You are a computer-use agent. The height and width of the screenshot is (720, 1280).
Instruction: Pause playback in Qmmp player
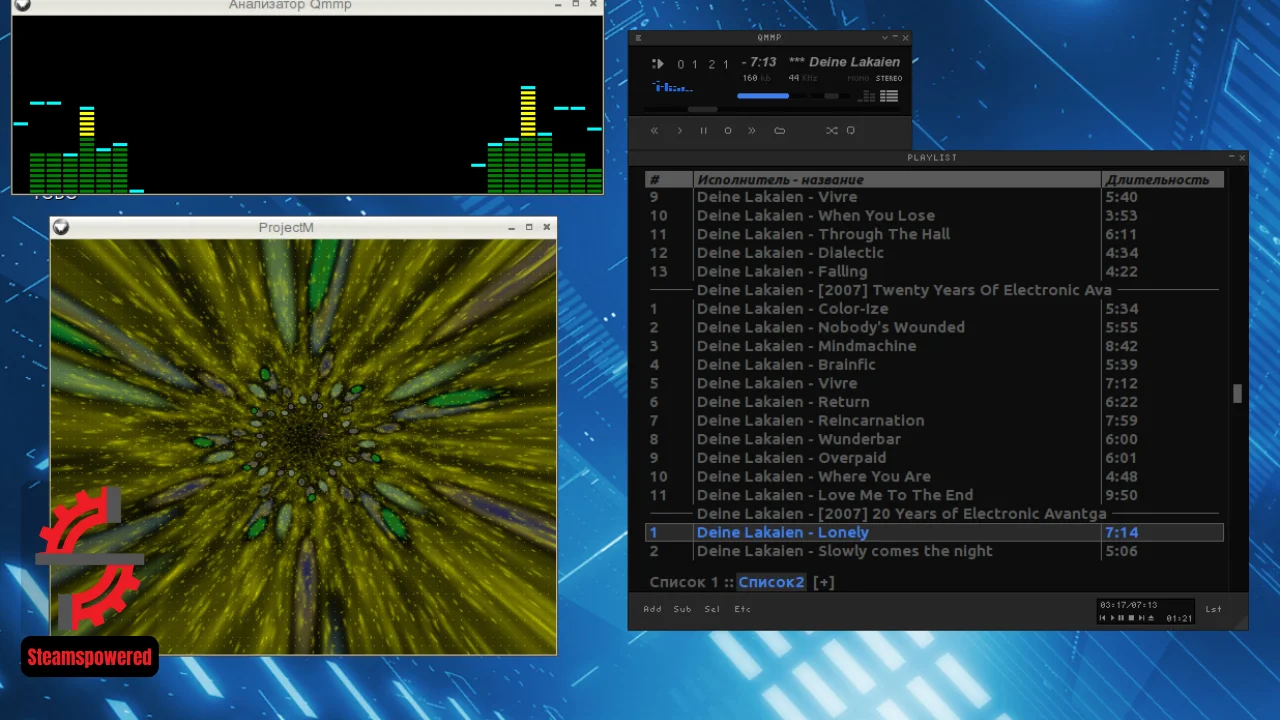704,131
